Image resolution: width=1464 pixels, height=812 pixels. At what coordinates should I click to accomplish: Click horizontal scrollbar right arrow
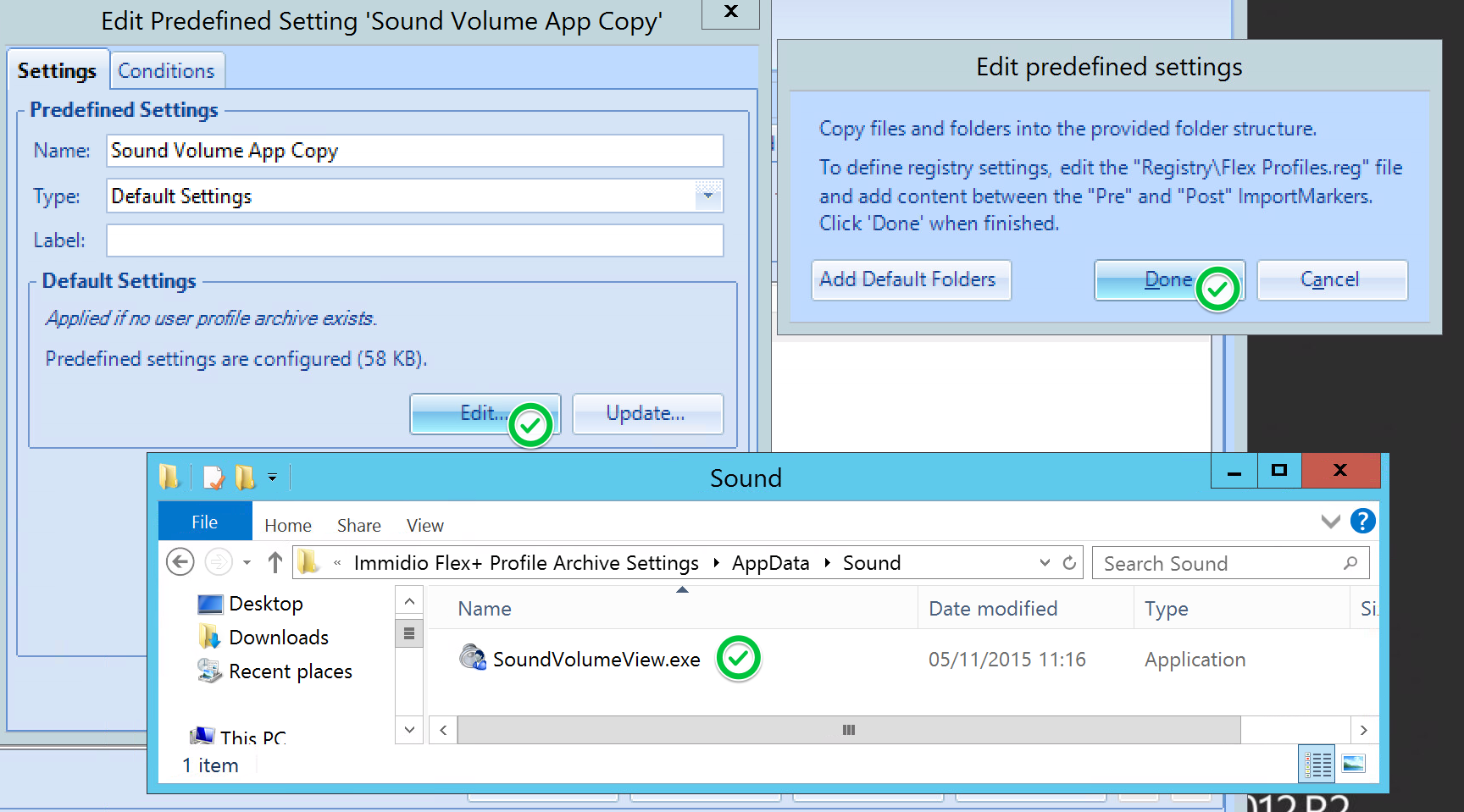pos(1363,730)
